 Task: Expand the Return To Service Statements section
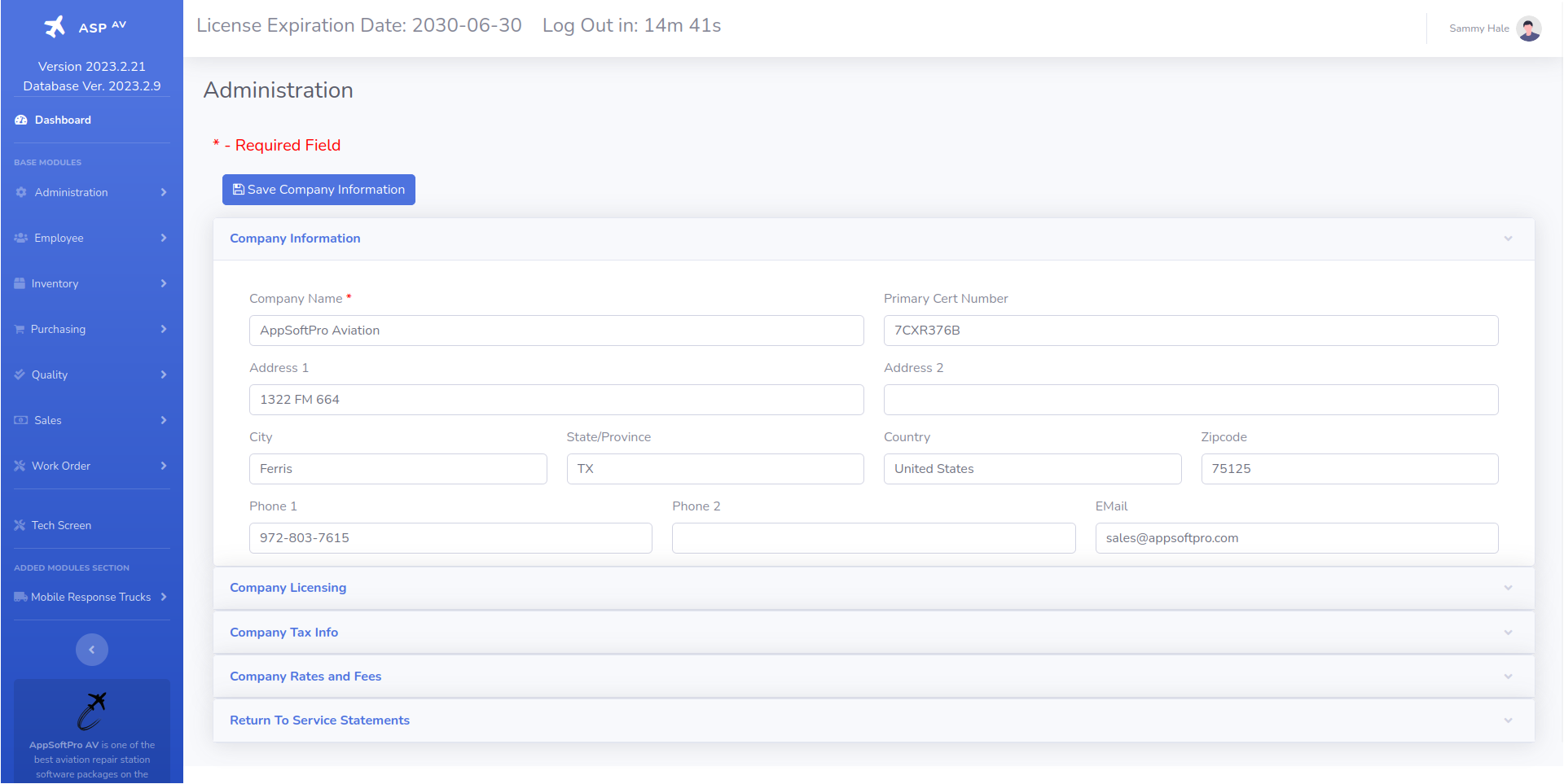(319, 720)
